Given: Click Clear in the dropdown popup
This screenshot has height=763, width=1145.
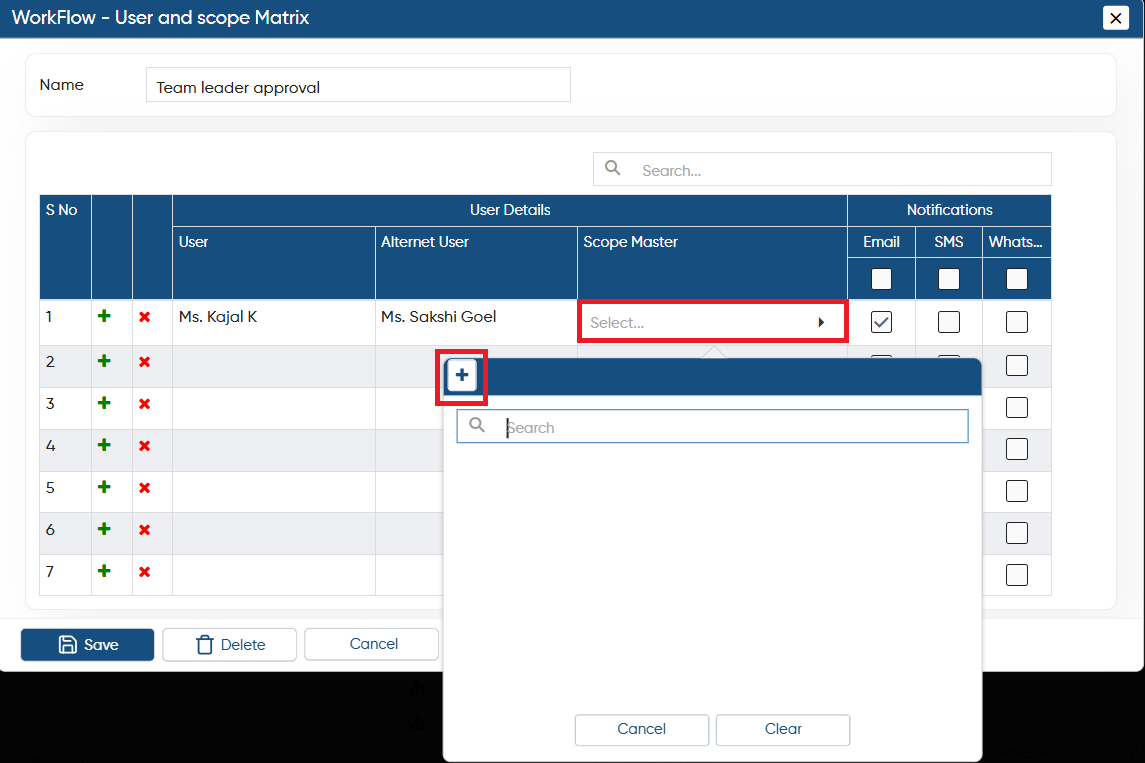Looking at the screenshot, I should [783, 729].
